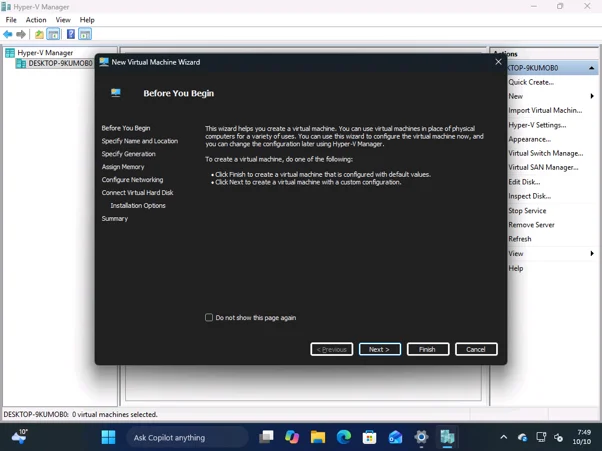Select 'Before You Begin' wizard step

click(126, 128)
